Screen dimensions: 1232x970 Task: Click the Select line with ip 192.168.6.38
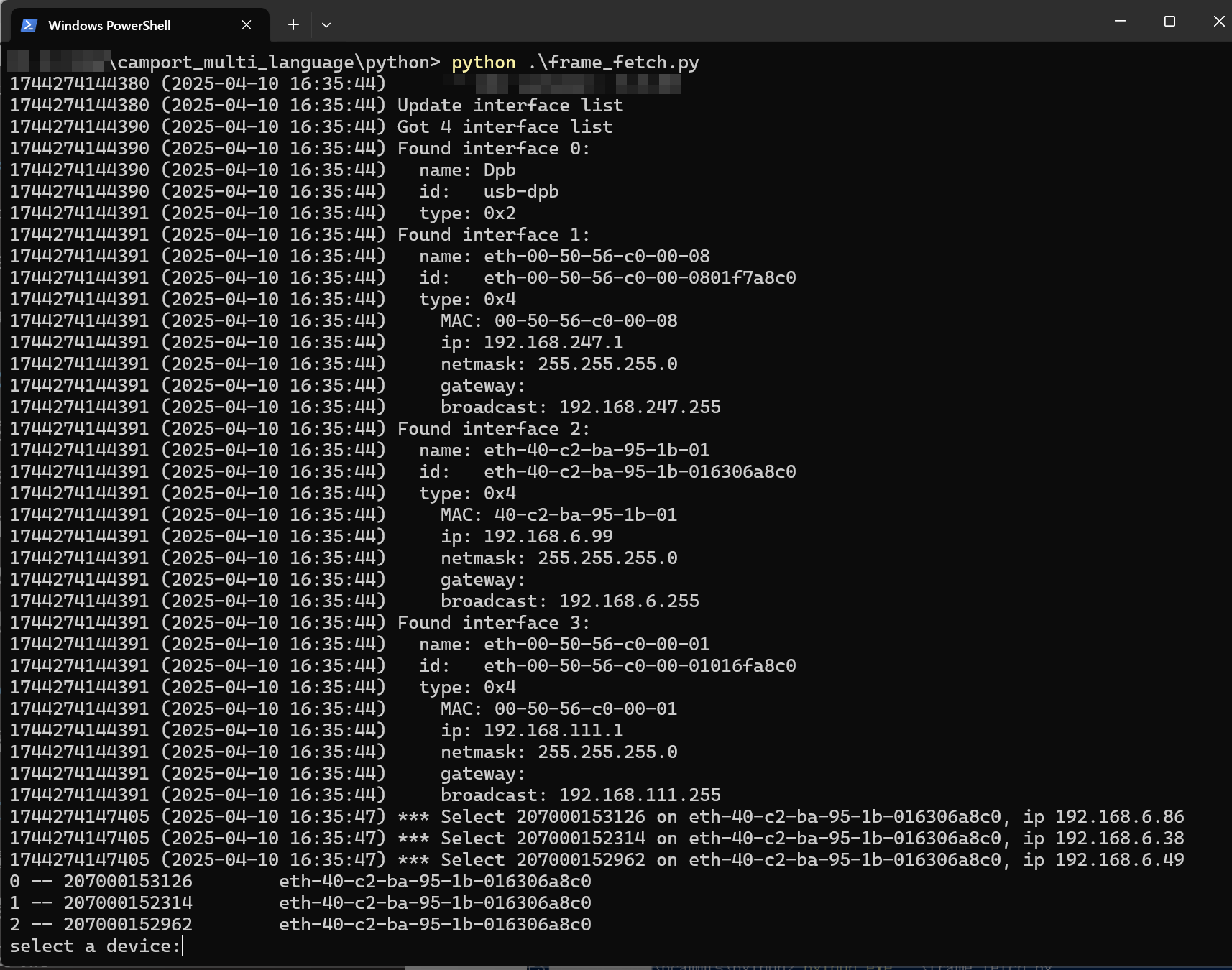tap(597, 839)
